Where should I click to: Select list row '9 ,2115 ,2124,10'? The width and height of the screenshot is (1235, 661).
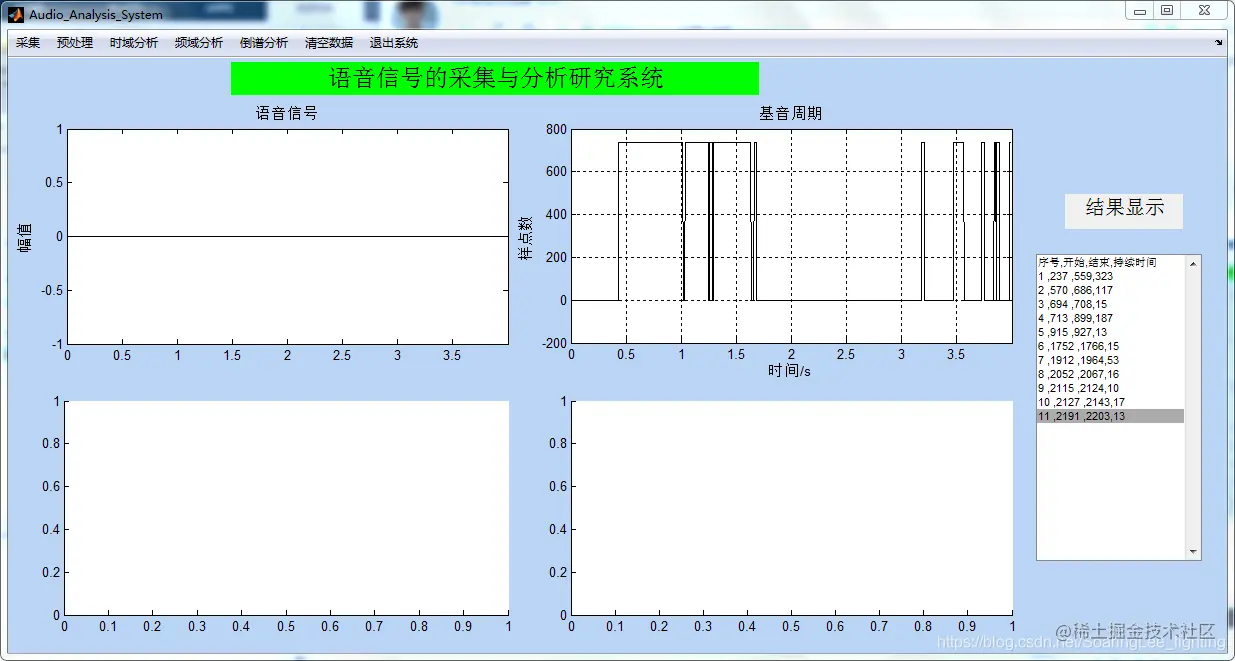1110,388
